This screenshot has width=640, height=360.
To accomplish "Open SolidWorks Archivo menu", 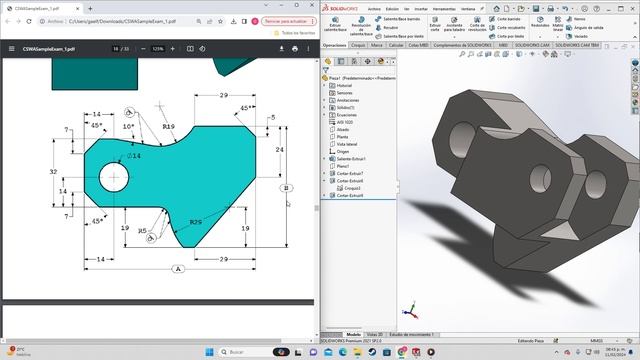I will (374, 9).
